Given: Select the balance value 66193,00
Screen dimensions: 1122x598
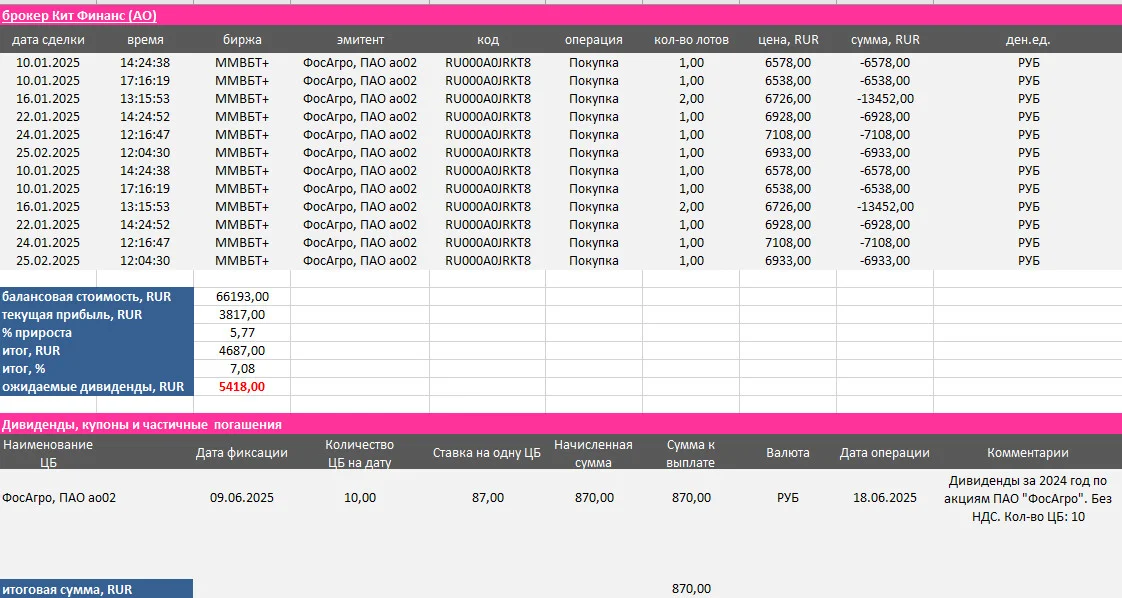Looking at the screenshot, I should pyautogui.click(x=242, y=296).
